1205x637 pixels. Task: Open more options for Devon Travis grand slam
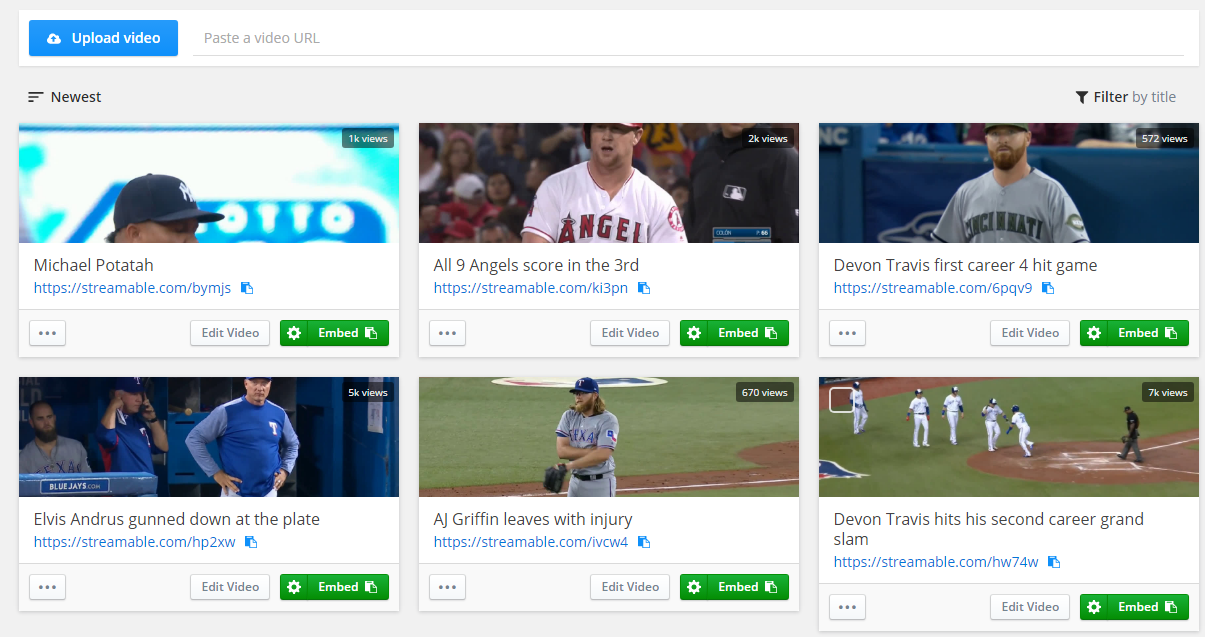click(x=847, y=607)
